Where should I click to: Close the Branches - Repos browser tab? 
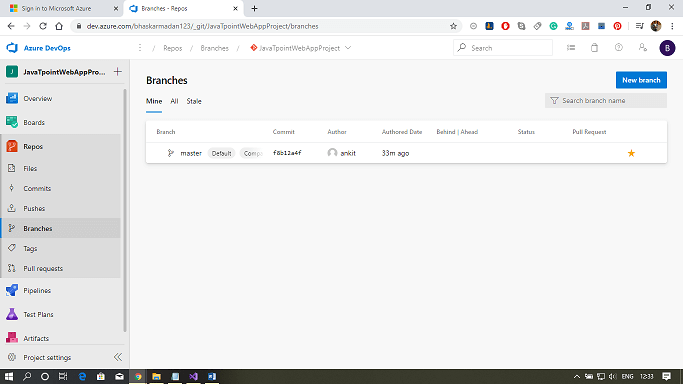[235, 8]
